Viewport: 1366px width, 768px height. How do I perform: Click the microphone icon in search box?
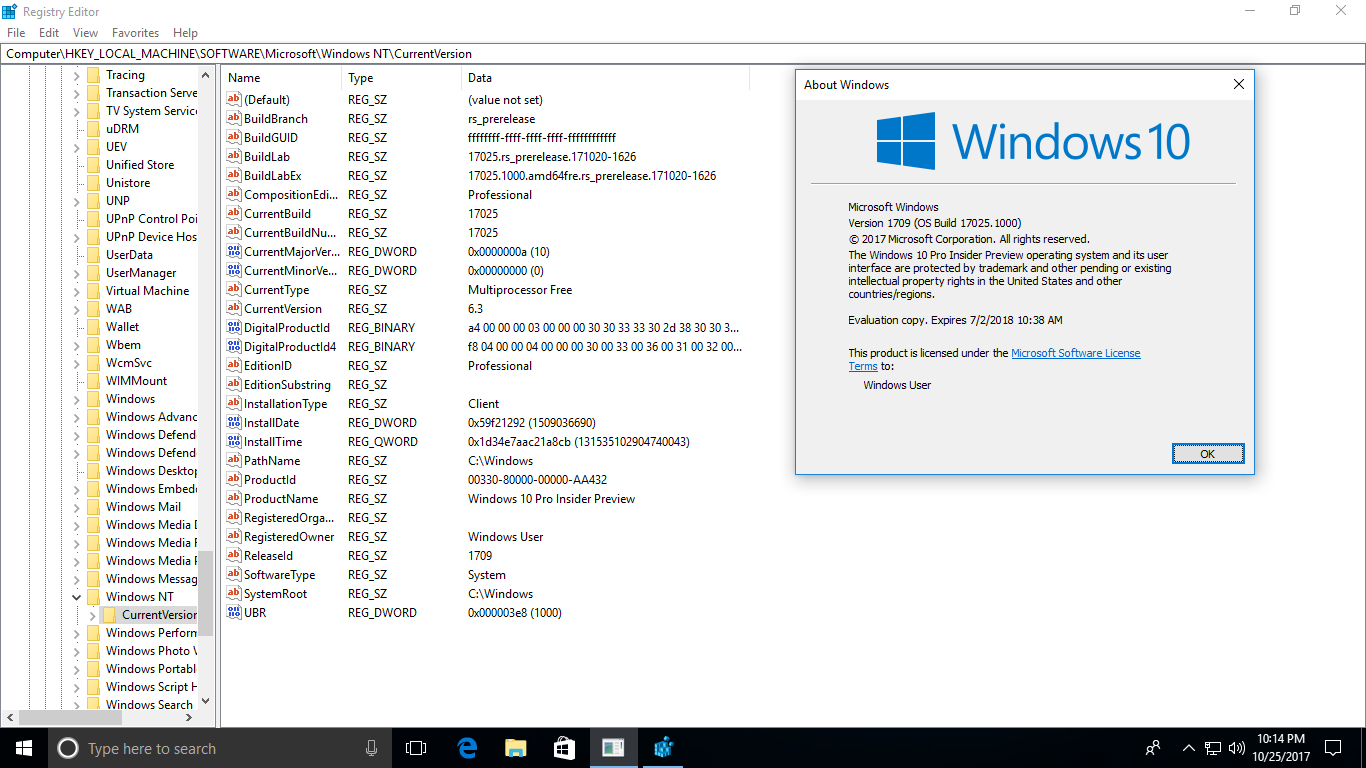coord(372,748)
